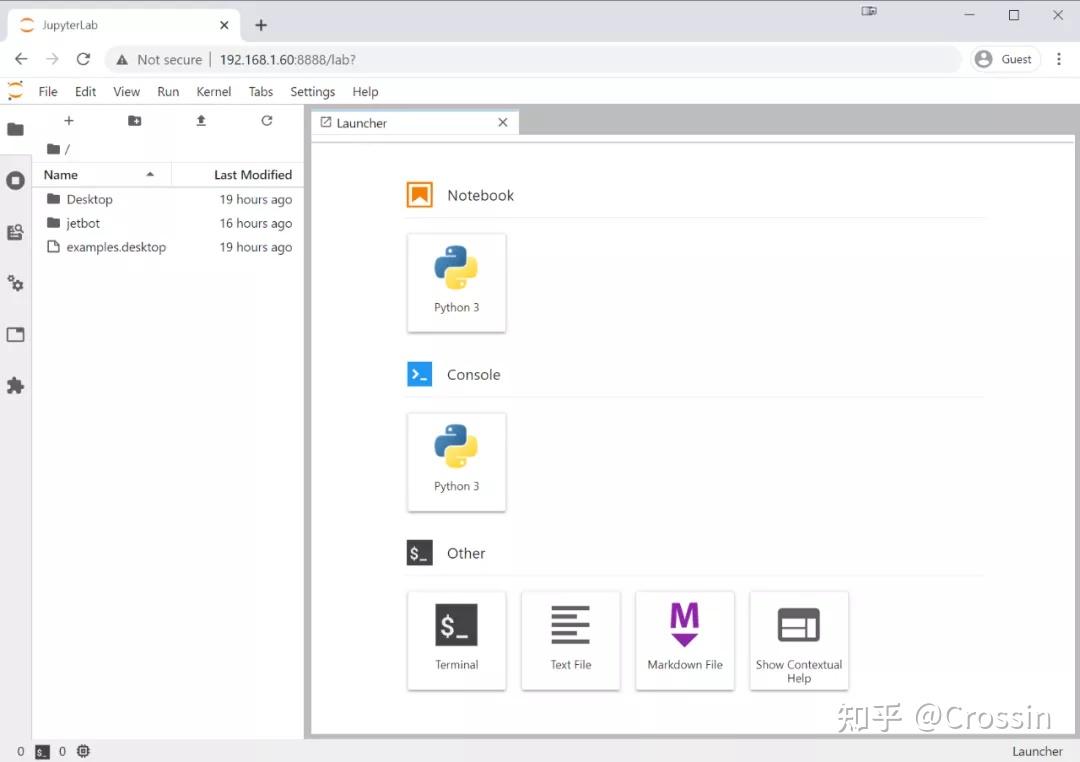Open the browser's three-dot menu

click(x=1059, y=59)
